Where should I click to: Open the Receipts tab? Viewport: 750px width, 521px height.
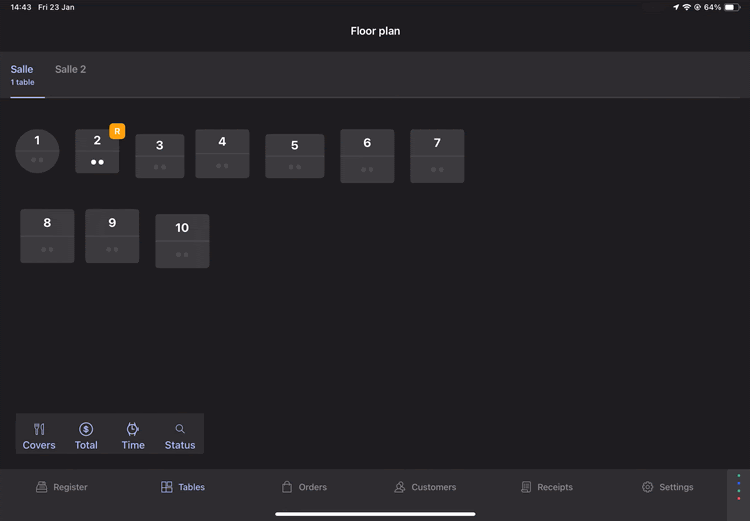click(547, 487)
